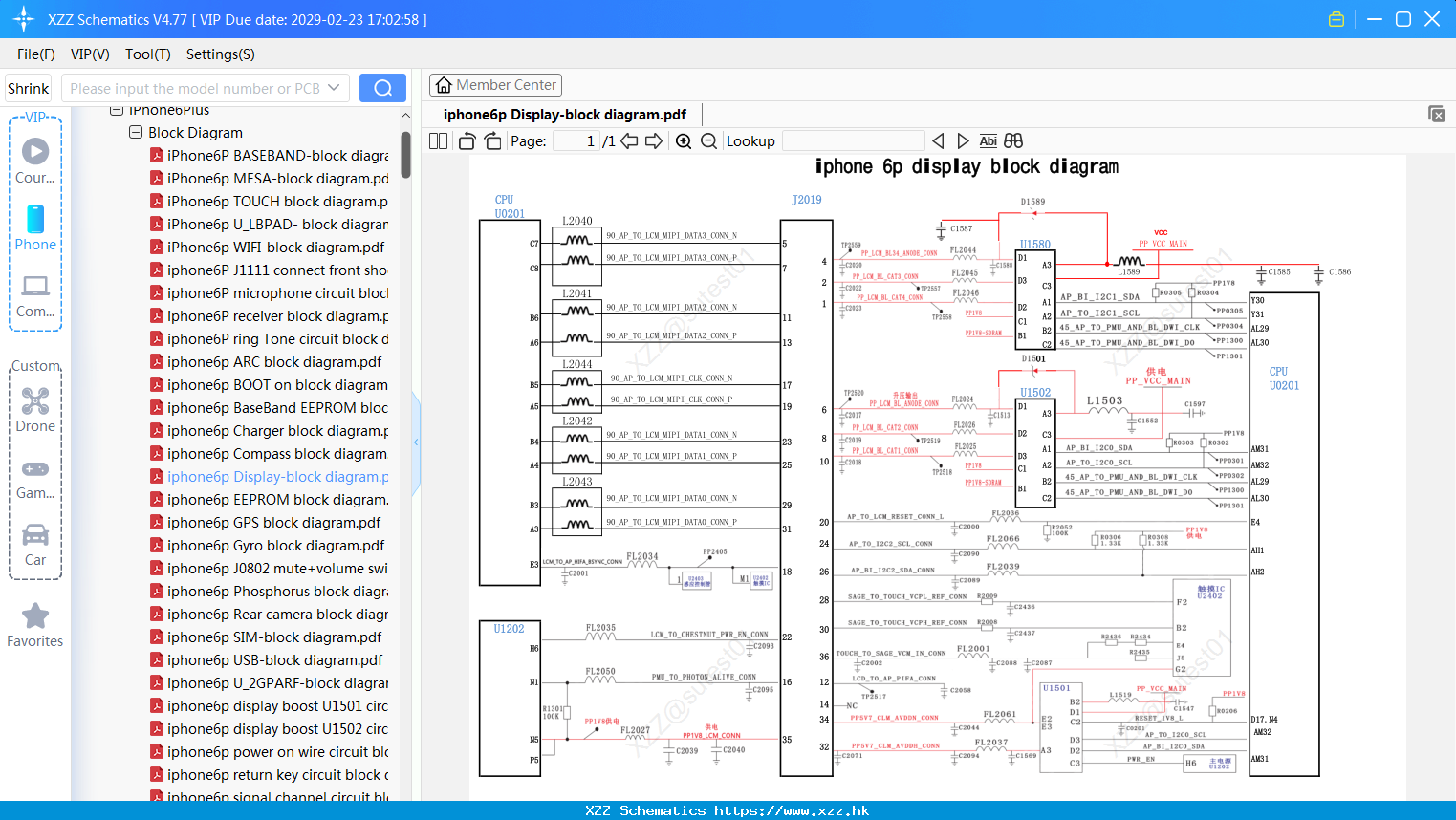Find previous lookup match triangle

click(x=938, y=140)
